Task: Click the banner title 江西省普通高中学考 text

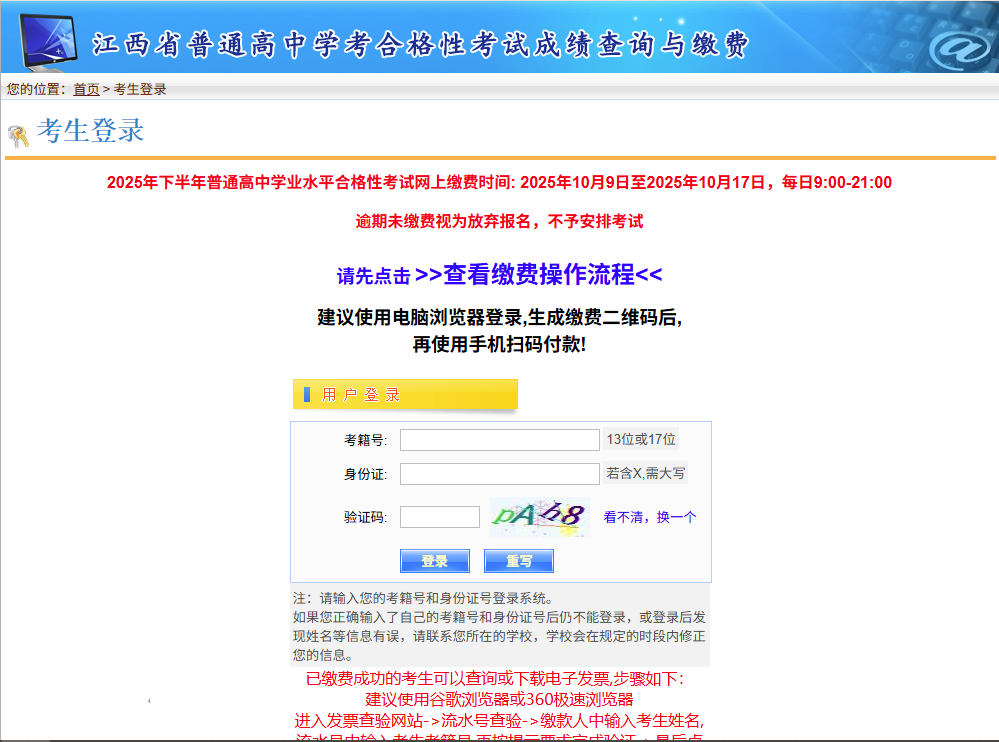Action: coord(420,45)
